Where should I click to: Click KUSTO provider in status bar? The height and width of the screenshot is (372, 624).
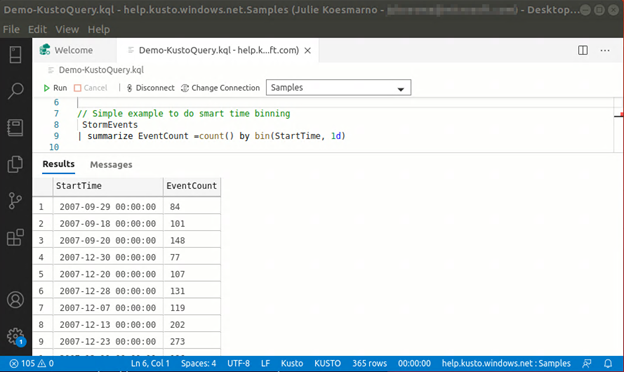[328, 363]
